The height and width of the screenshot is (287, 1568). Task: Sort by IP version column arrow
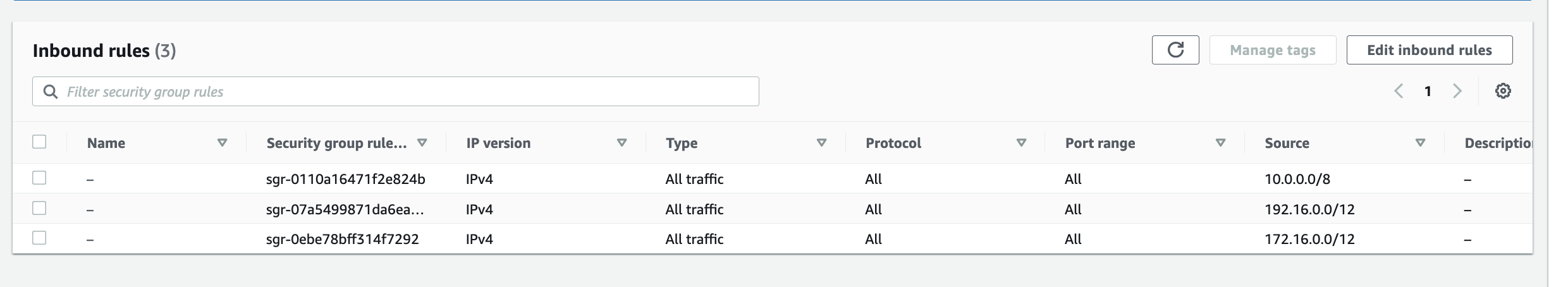click(x=622, y=143)
